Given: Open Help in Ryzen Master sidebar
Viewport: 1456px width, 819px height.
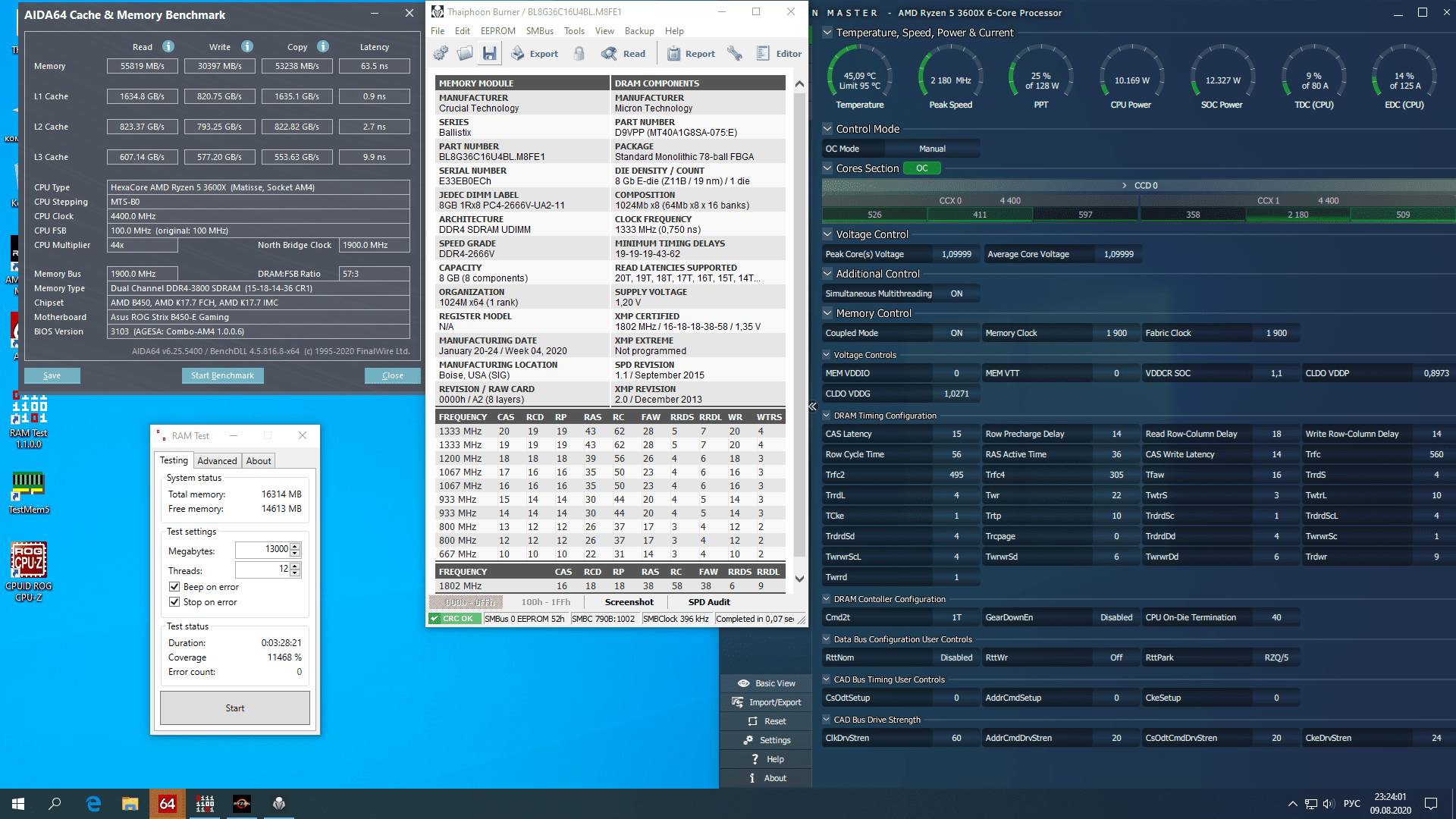Looking at the screenshot, I should 766,759.
